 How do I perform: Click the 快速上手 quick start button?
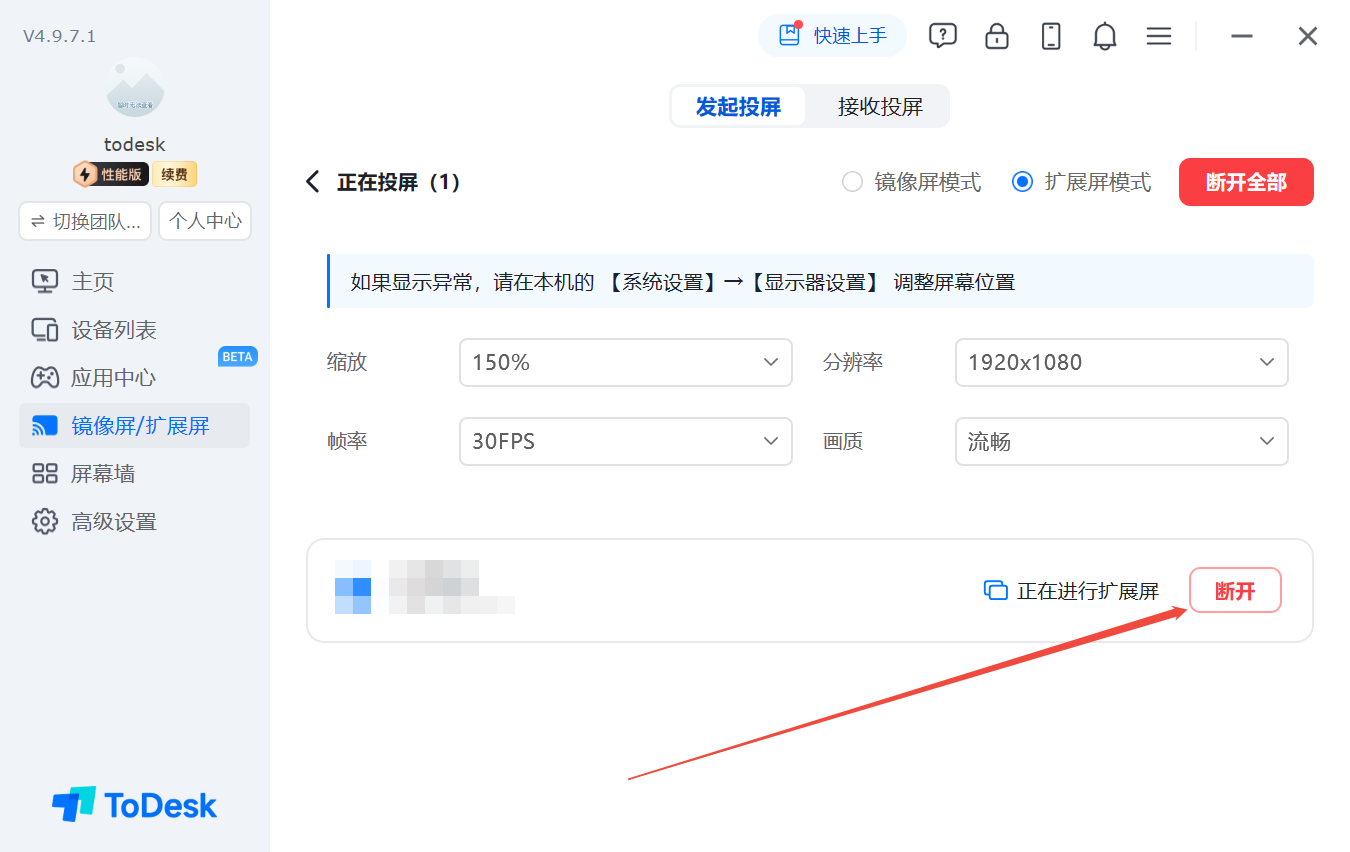832,36
